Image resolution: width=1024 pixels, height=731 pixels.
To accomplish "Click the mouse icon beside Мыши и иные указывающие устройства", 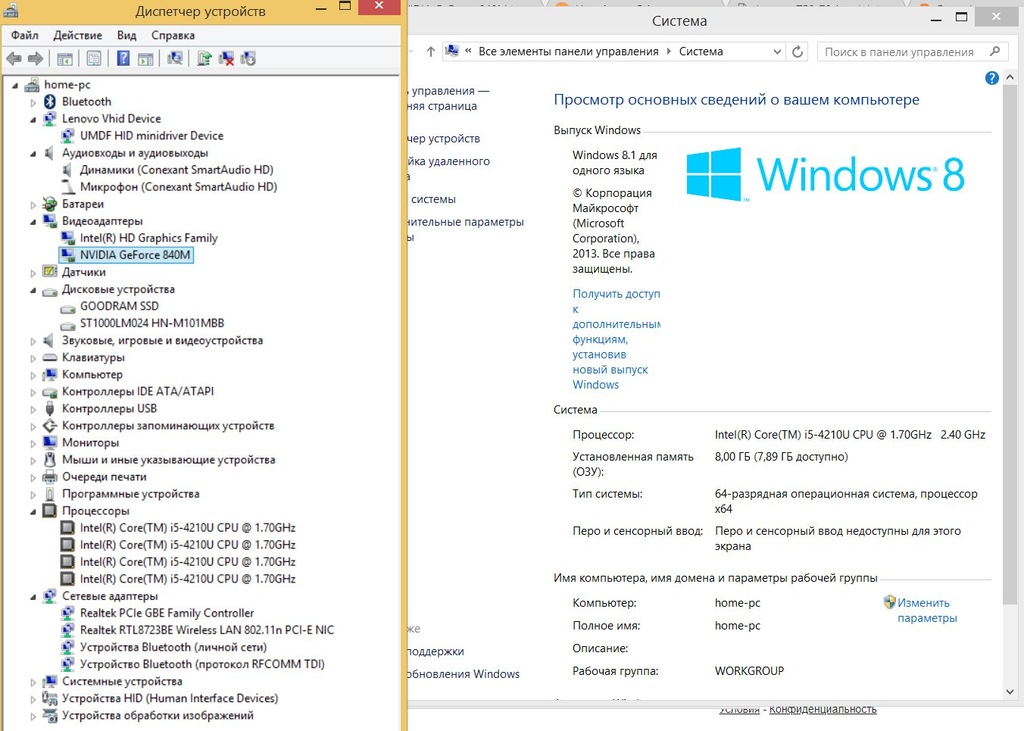I will point(50,459).
